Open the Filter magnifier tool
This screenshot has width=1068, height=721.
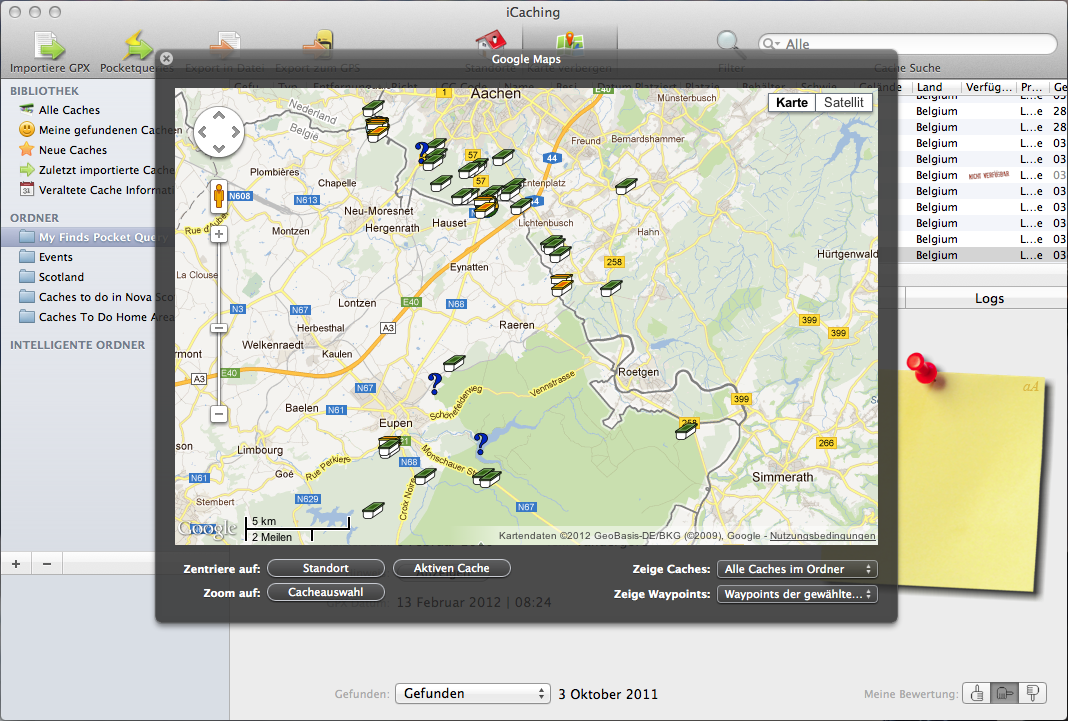point(729,45)
